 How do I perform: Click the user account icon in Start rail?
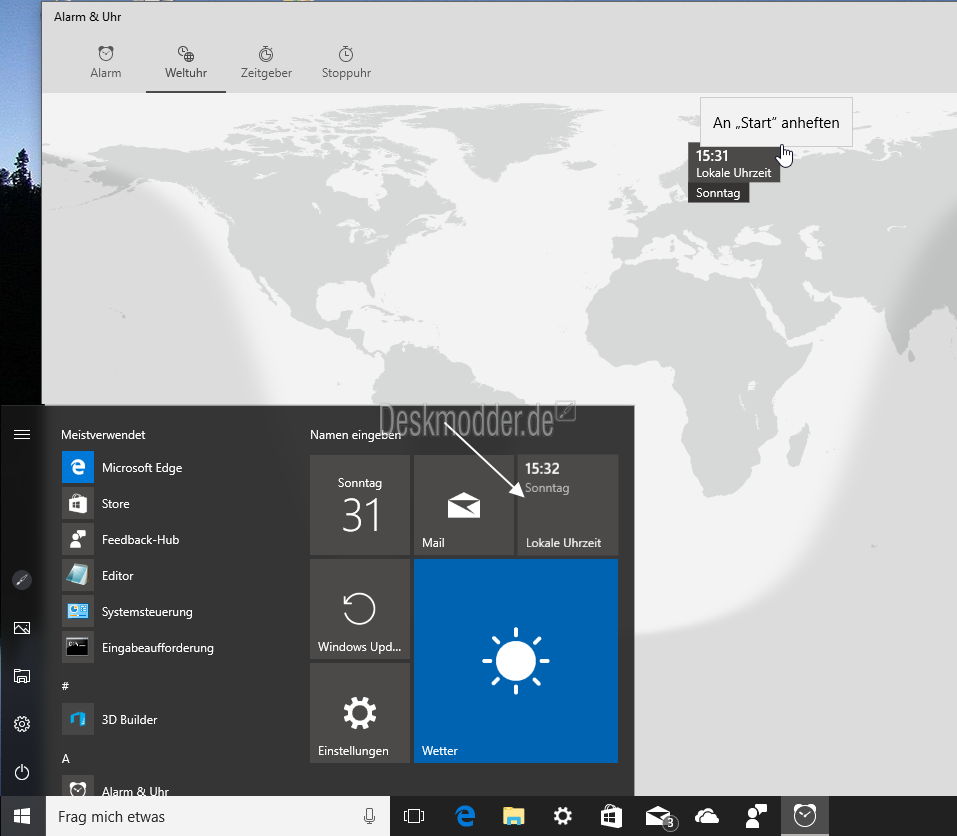[x=22, y=579]
